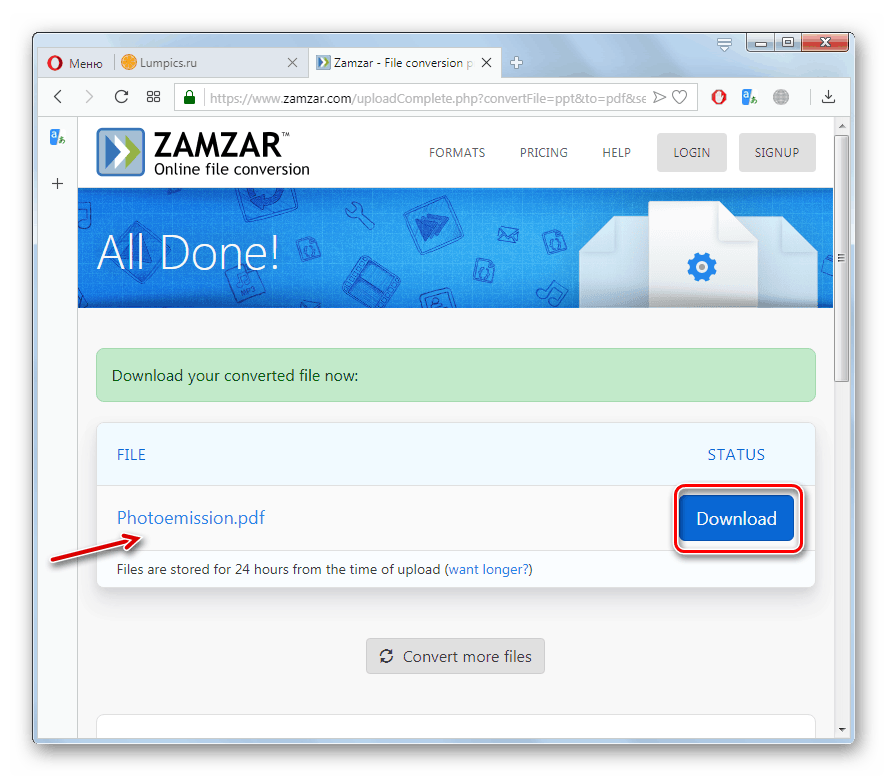Open a new tab with plus button

(x=516, y=63)
